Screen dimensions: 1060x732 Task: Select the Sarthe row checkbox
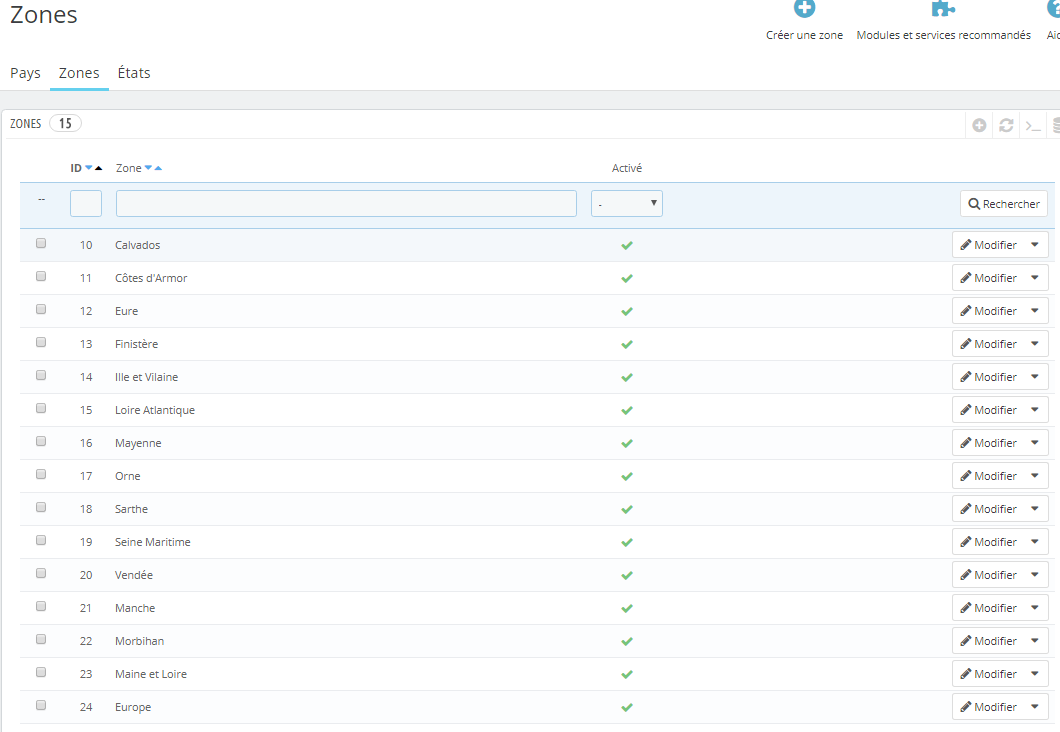41,507
